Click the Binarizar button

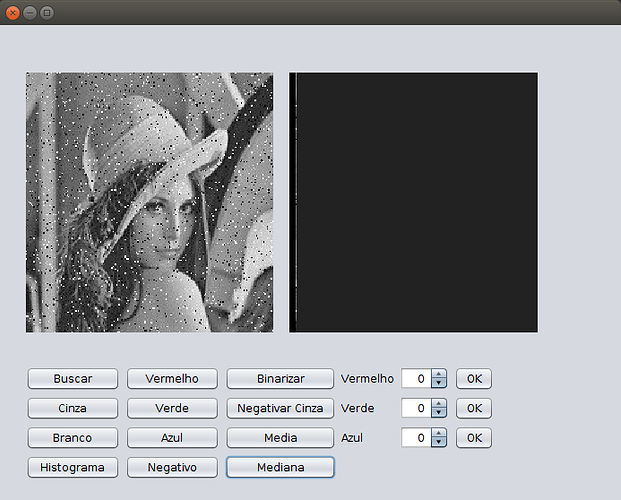280,379
